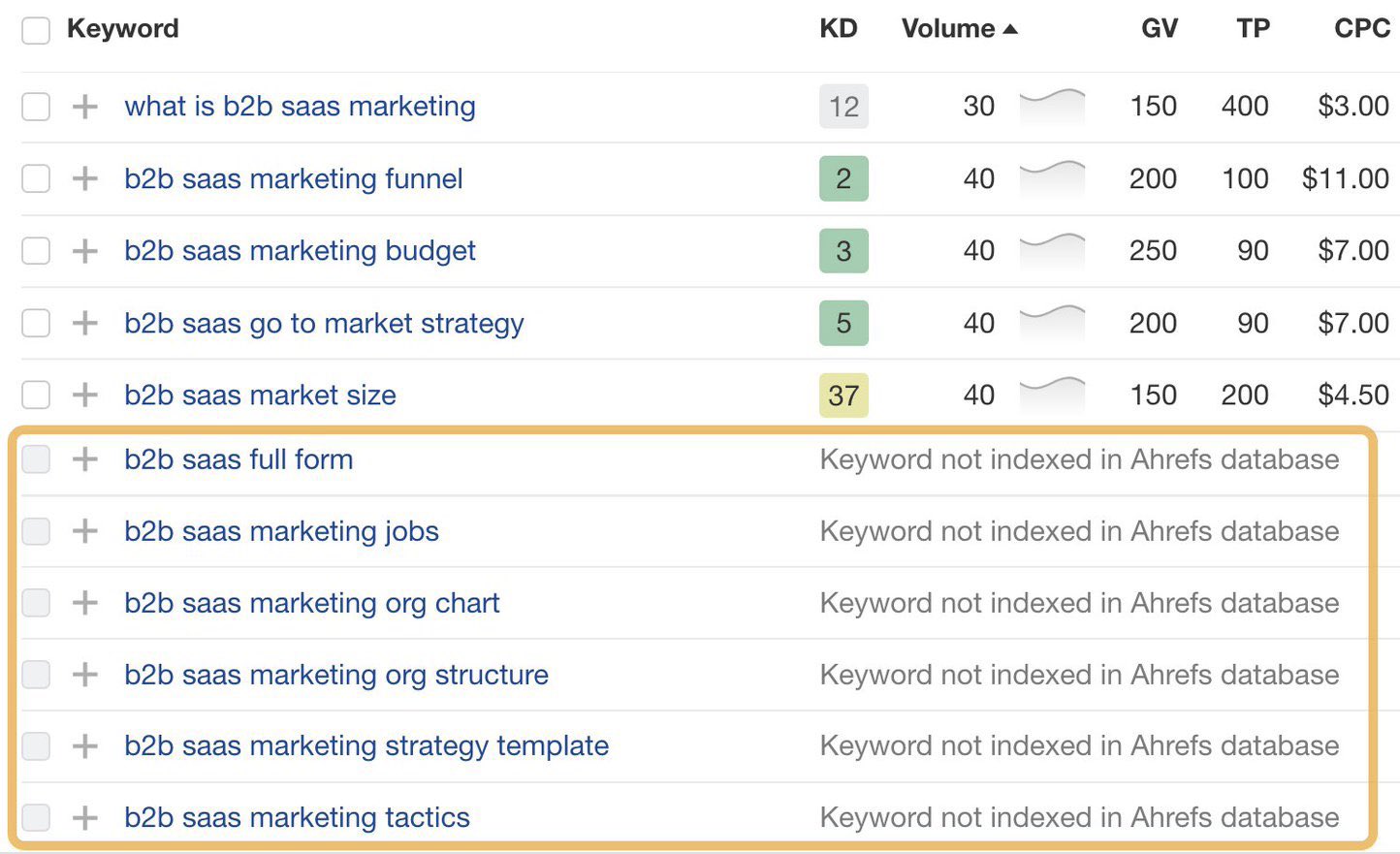Open the keyword "b2b saas marketing org structure"
Screen dimensions: 1400x854
tap(337, 675)
